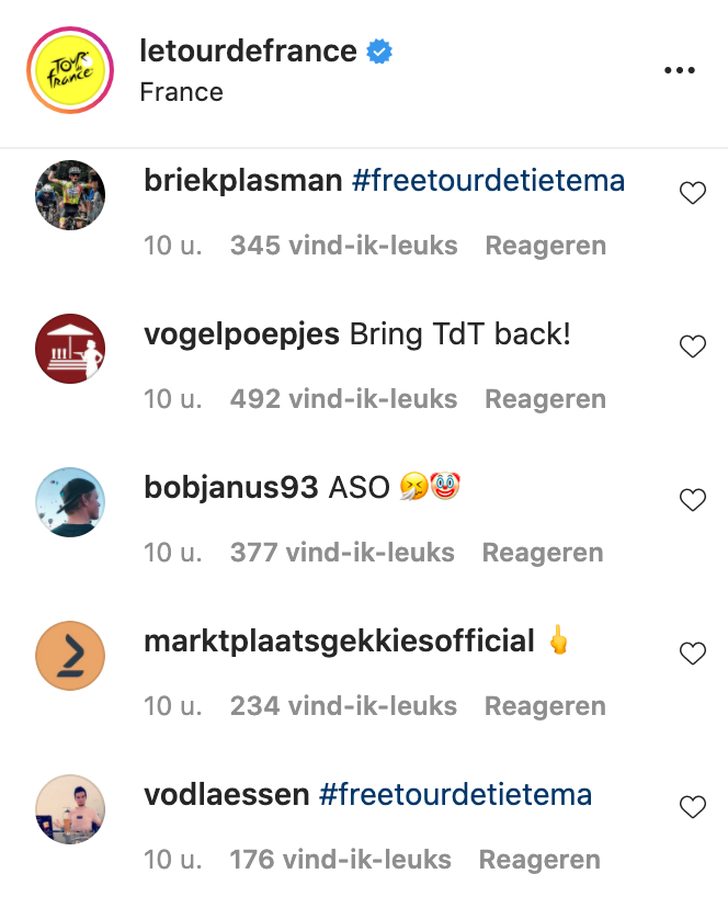Like the briekplasman comment with heart
The image size is (728, 908).
[x=693, y=194]
